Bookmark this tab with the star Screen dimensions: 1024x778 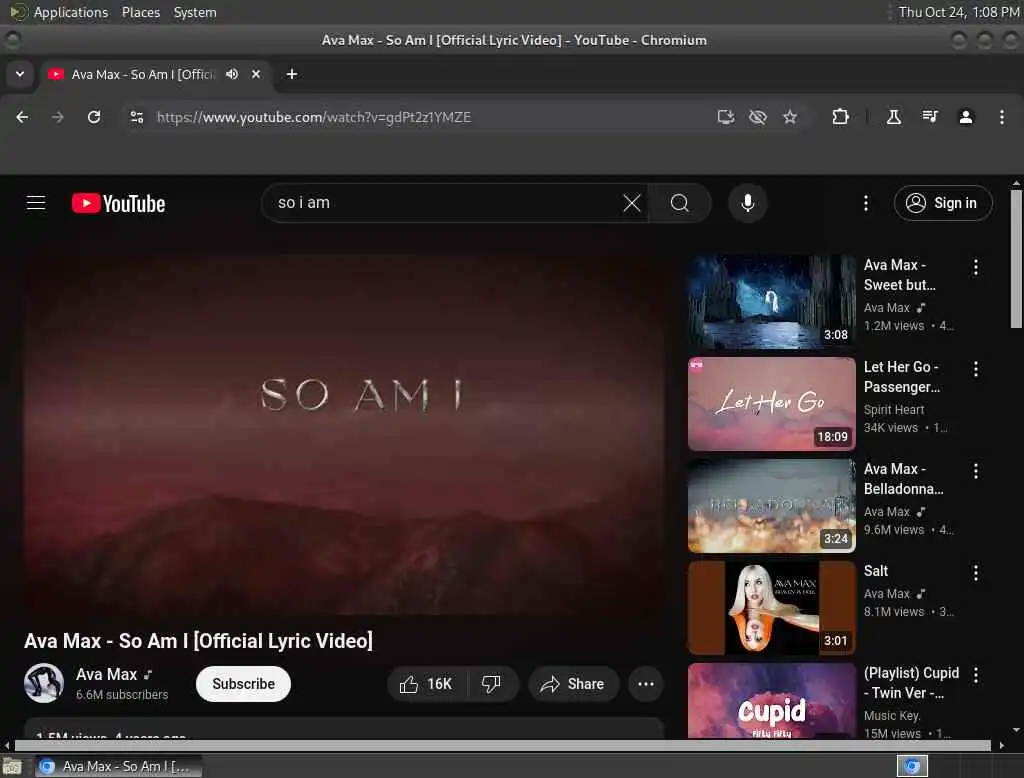(790, 117)
